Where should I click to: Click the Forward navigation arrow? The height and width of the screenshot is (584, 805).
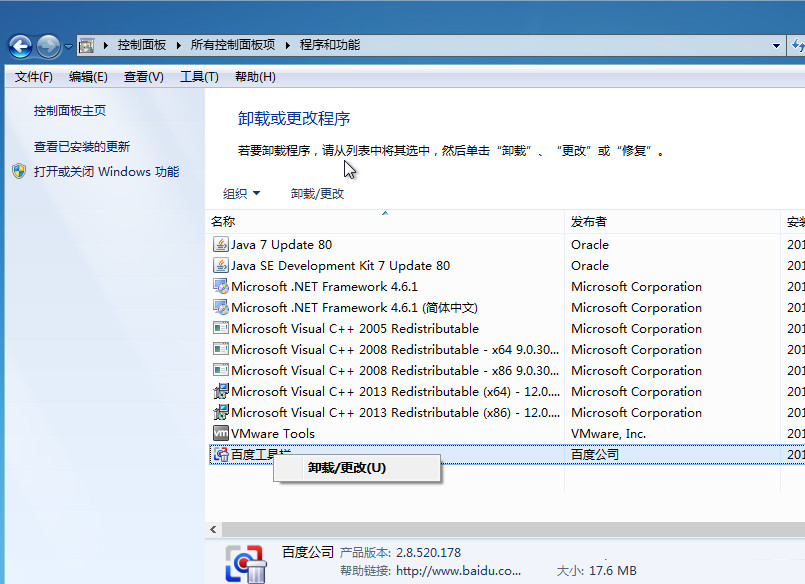point(48,47)
